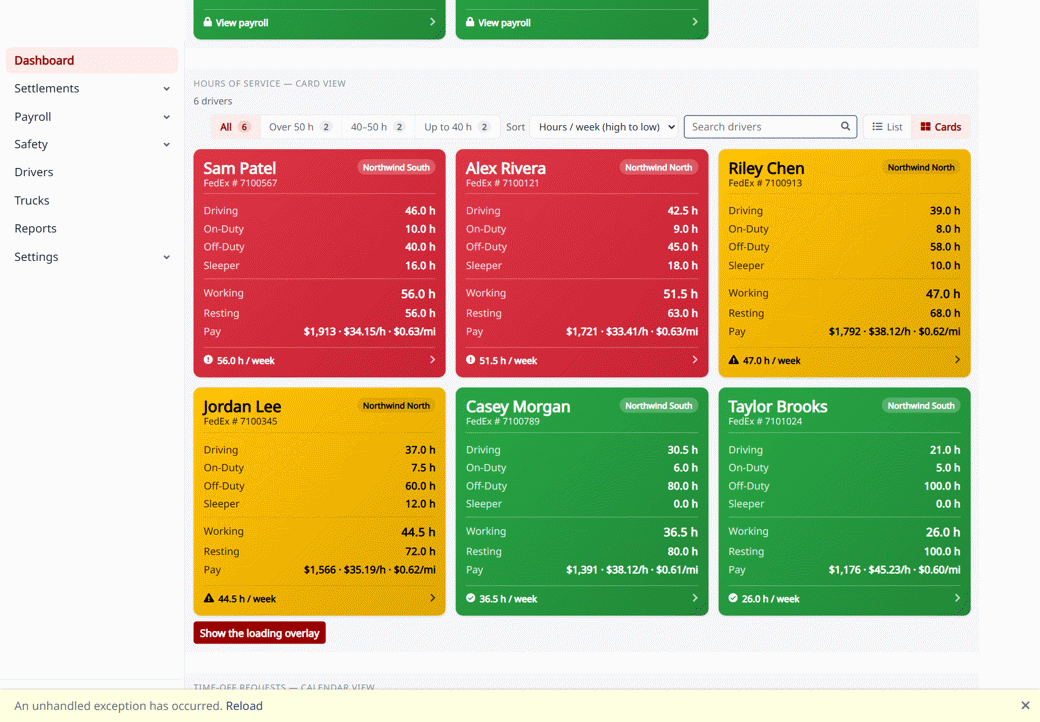The height and width of the screenshot is (722, 1040).
Task: Click the lock icon on right View payroll
Action: pyautogui.click(x=470, y=22)
